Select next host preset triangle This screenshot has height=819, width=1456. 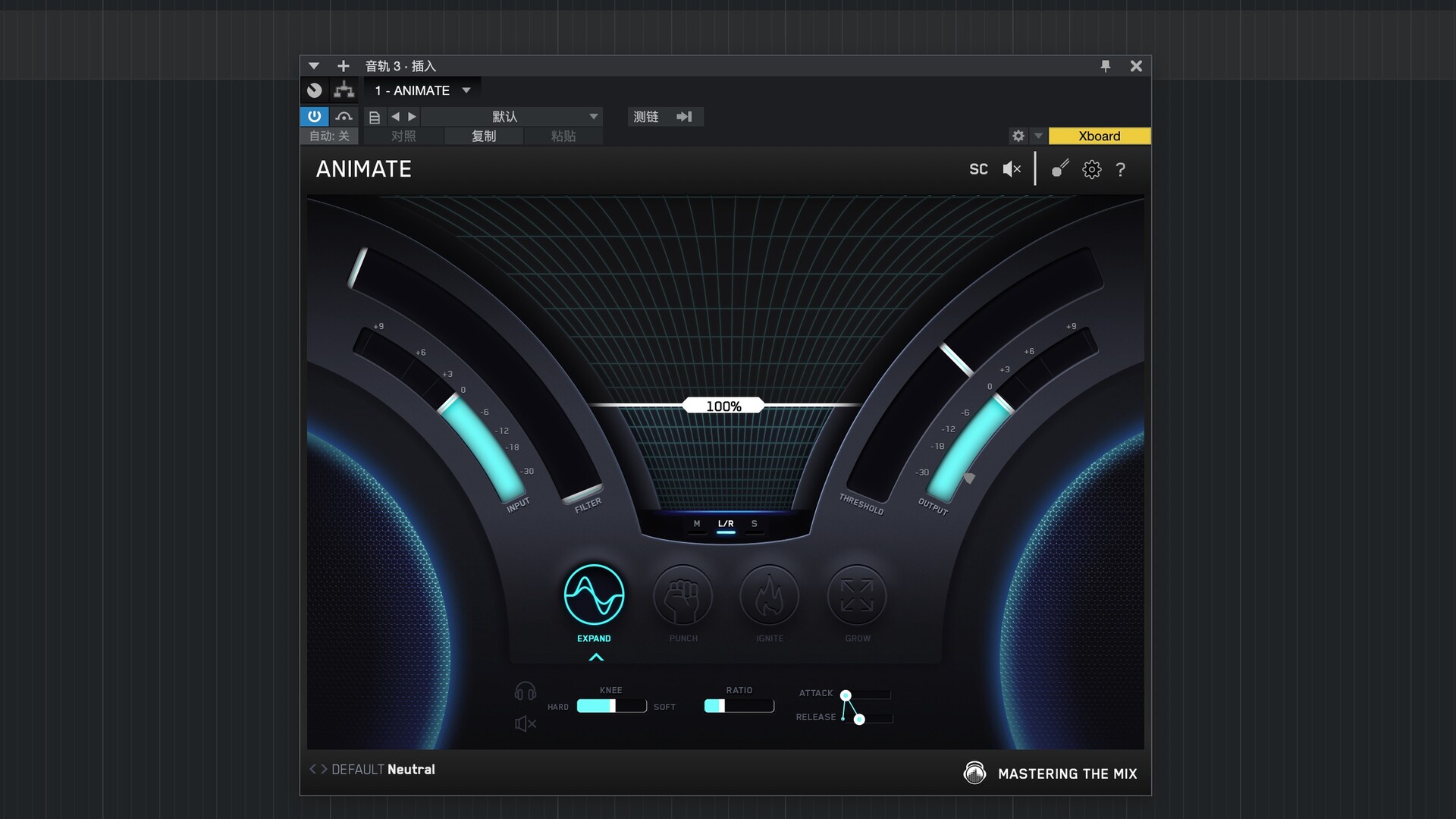coord(412,117)
